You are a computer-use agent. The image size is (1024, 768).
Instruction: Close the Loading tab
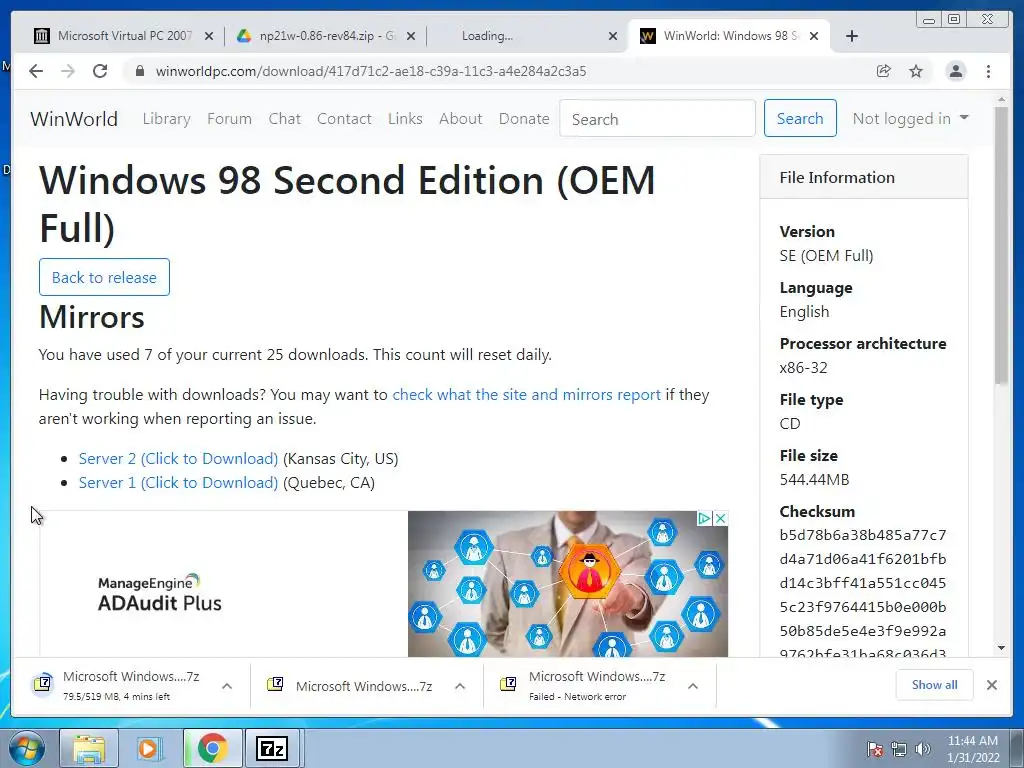coord(613,37)
